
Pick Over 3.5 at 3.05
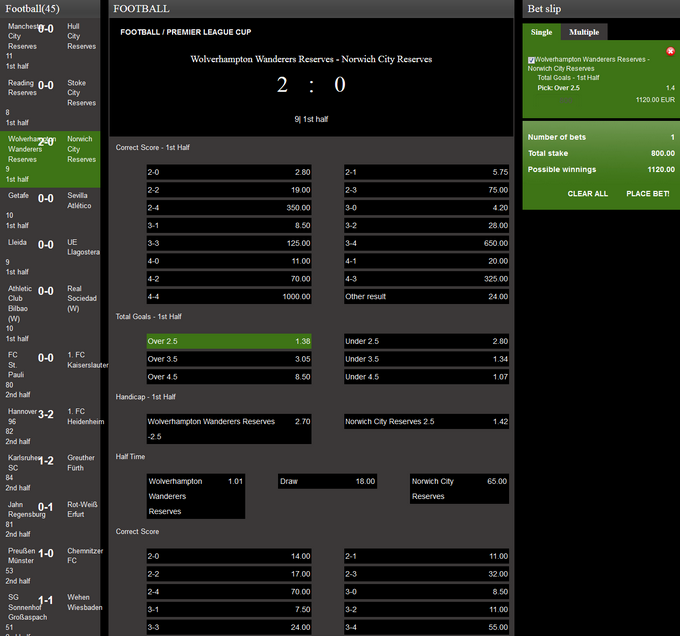pos(229,359)
